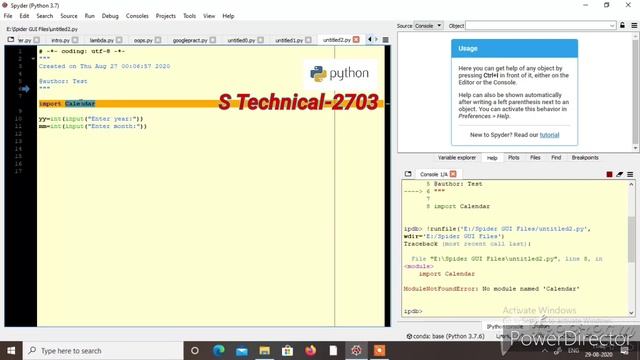This screenshot has width=640, height=360.
Task: Switch to the Find tab
Action: coord(556,158)
